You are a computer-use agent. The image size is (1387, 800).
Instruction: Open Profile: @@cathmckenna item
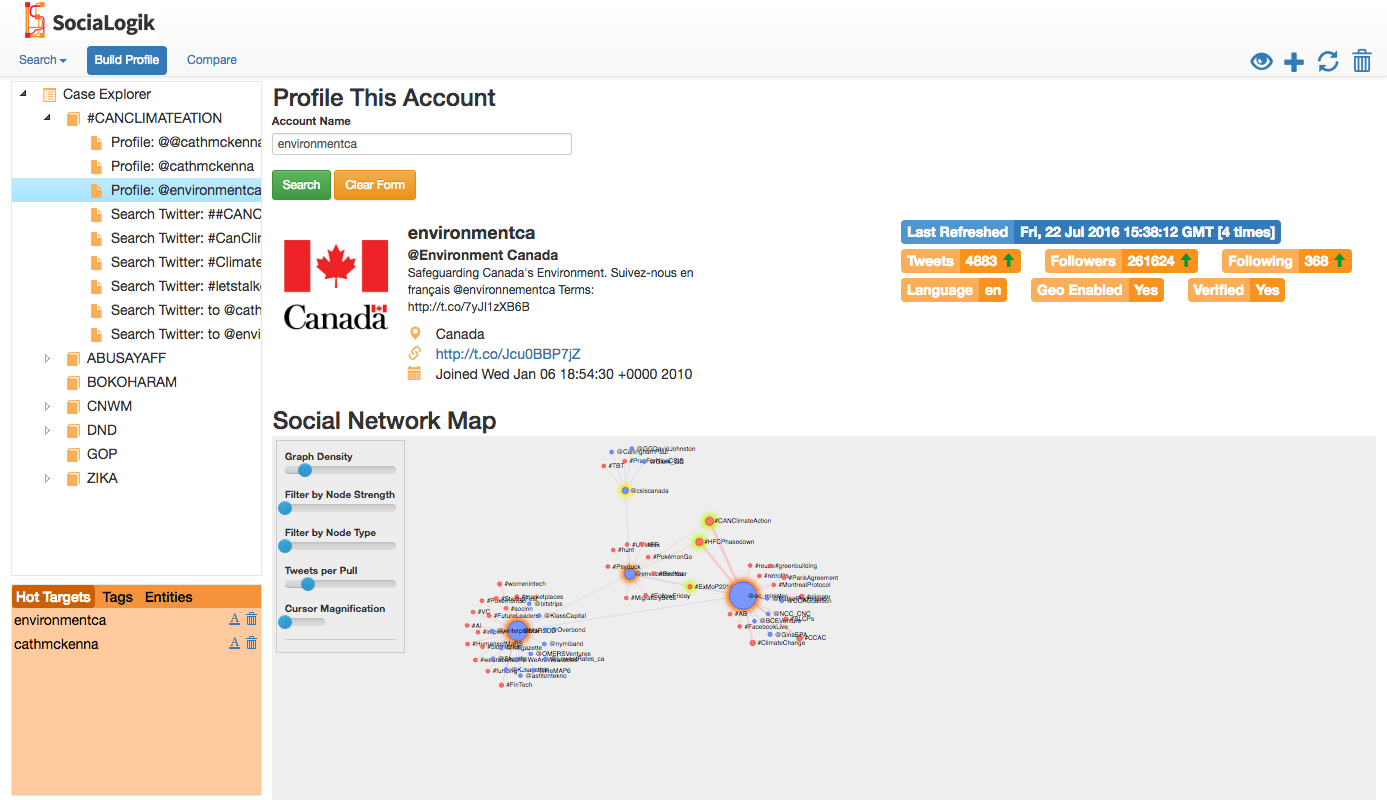coord(186,142)
